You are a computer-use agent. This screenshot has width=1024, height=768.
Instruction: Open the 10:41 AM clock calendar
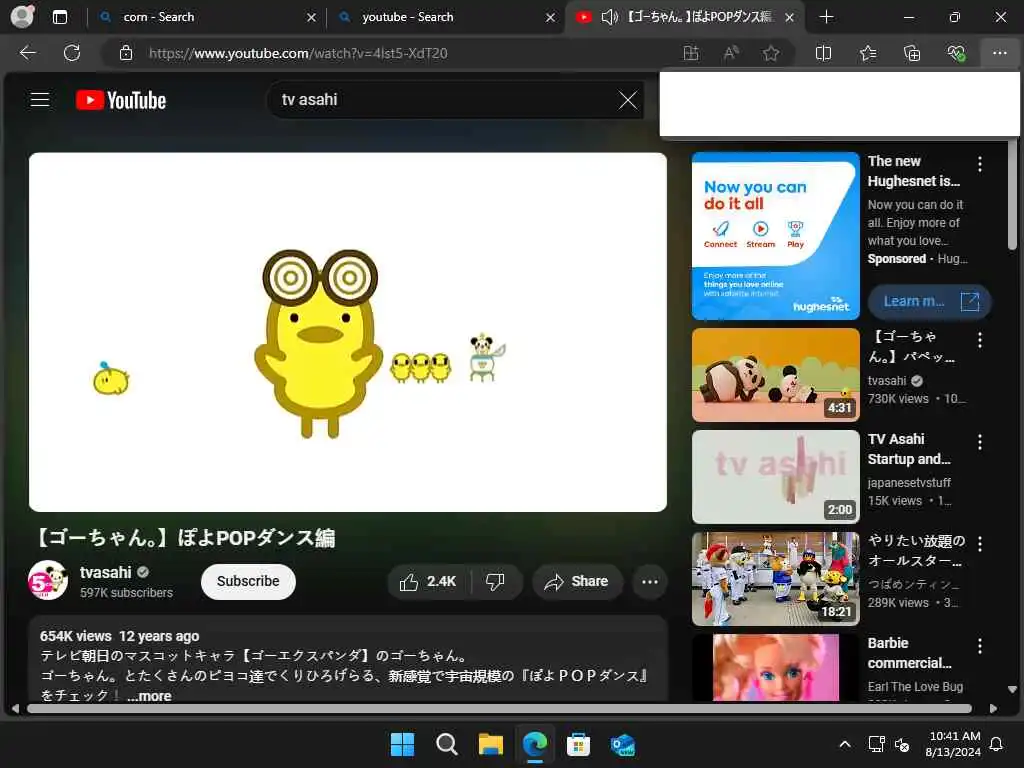pyautogui.click(x=953, y=744)
